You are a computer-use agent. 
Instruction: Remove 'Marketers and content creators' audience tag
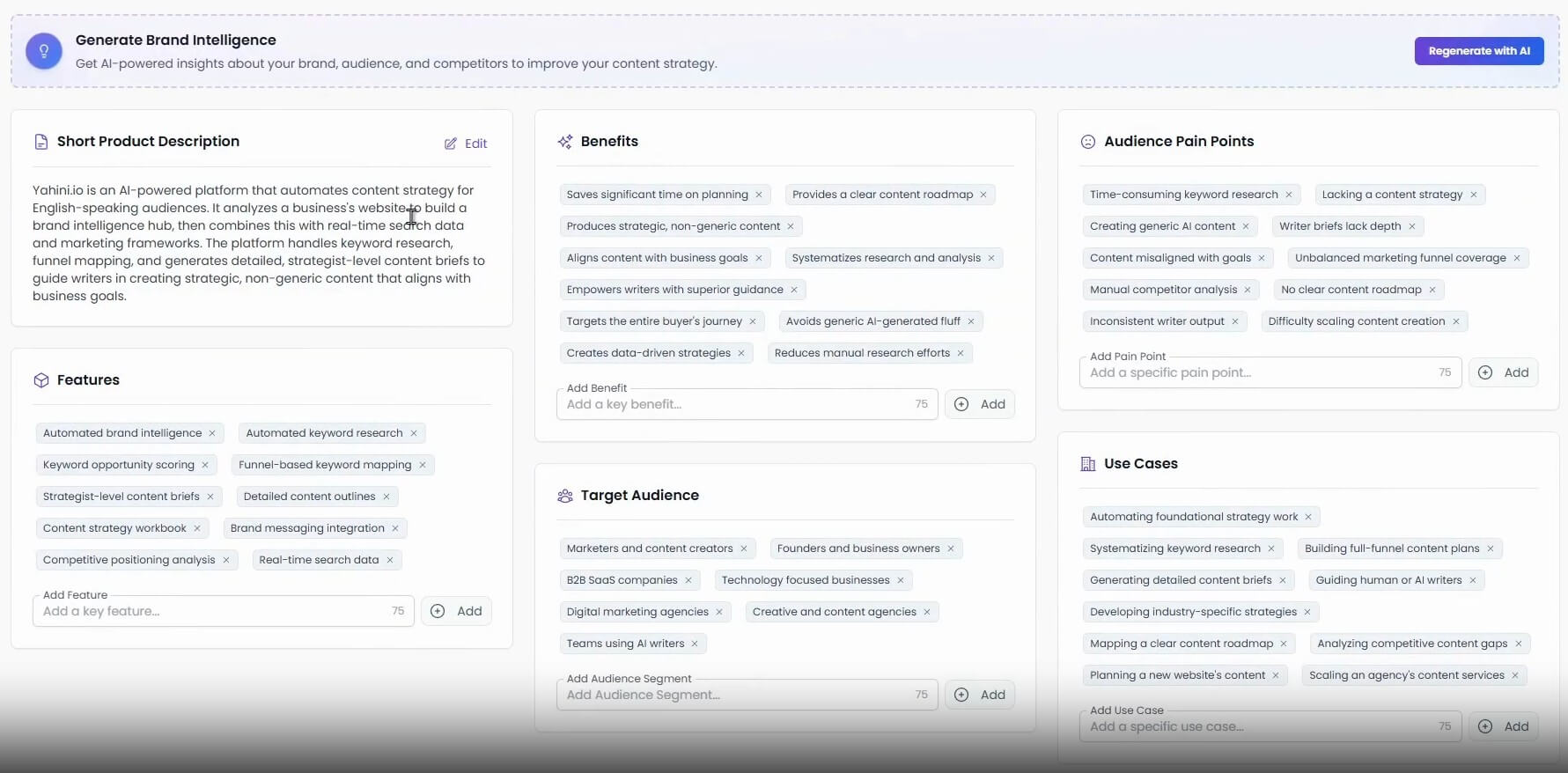[744, 548]
